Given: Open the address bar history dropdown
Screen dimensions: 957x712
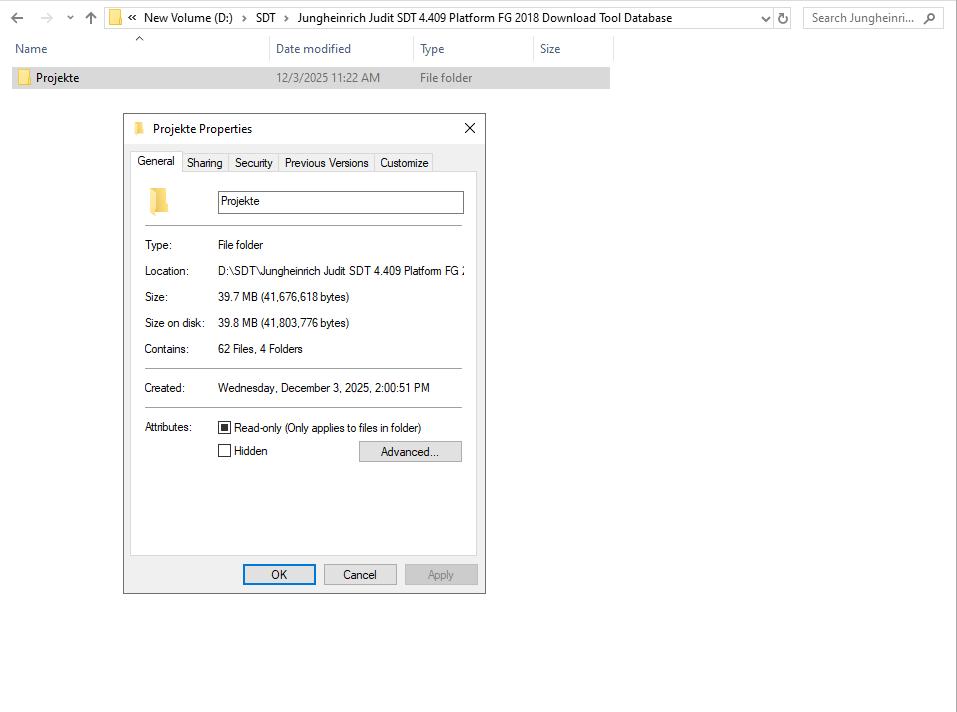Looking at the screenshot, I should pyautogui.click(x=764, y=17).
